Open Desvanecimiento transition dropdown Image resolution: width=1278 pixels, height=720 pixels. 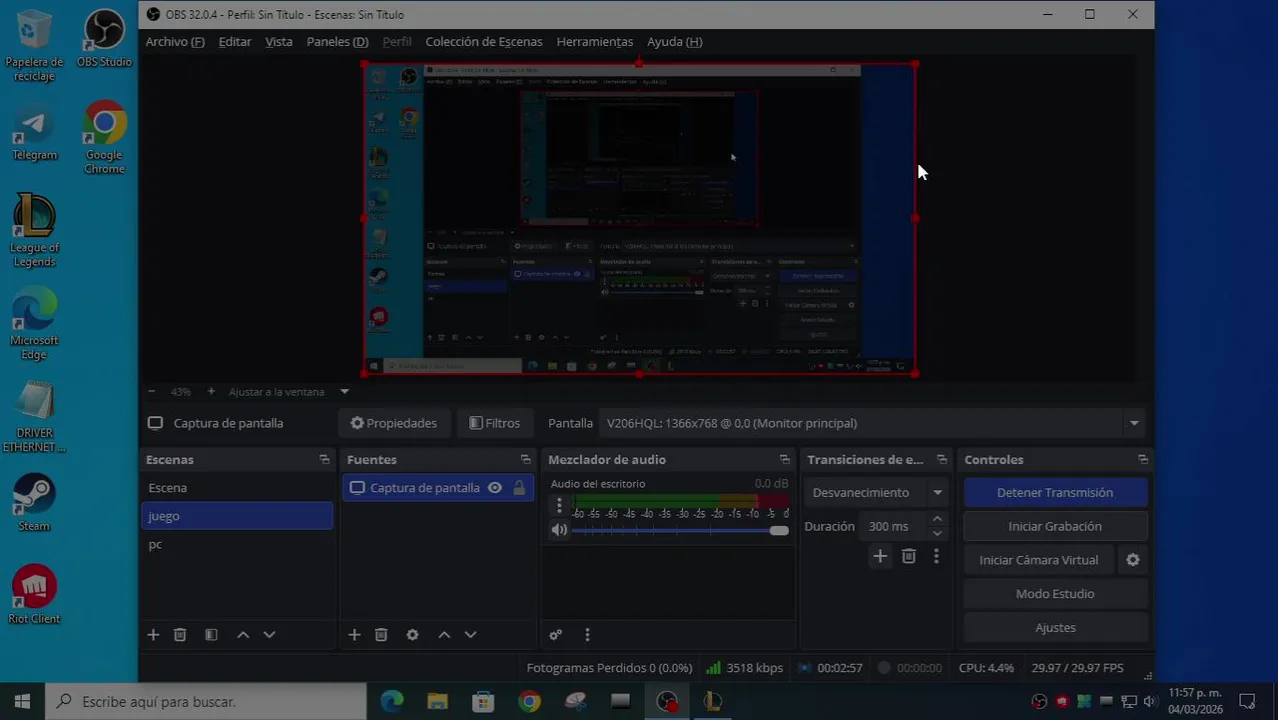coord(876,492)
